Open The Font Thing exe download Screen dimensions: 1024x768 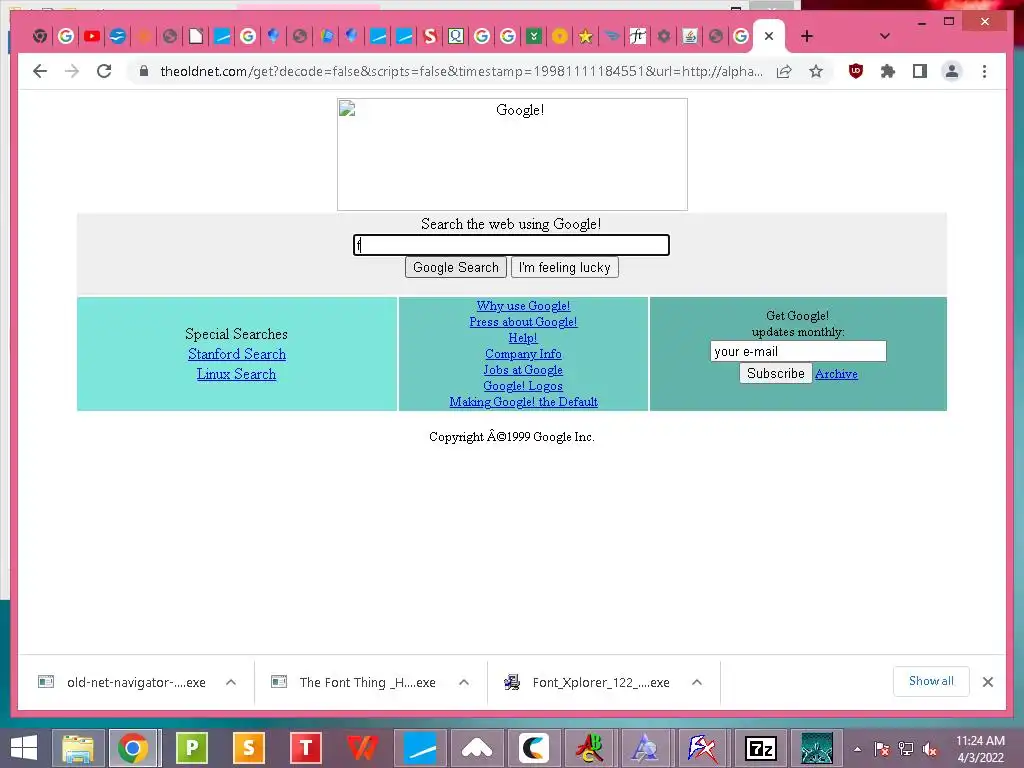(354, 682)
